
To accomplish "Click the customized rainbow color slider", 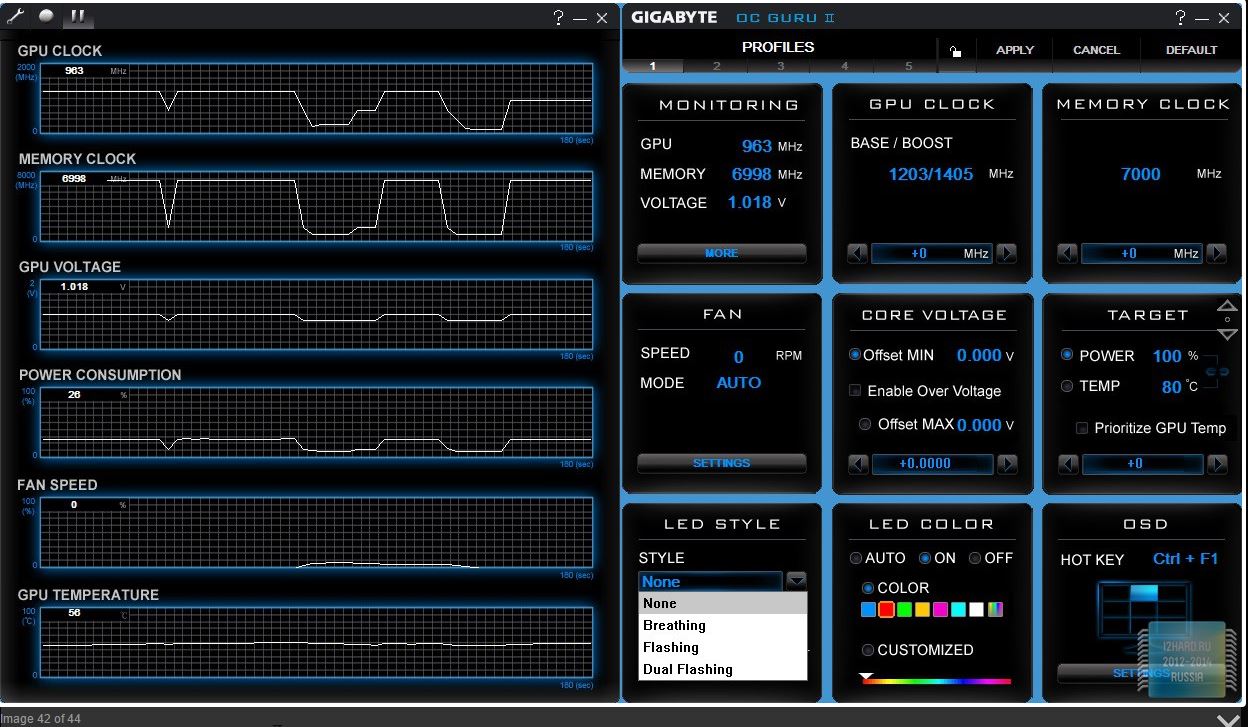I will coord(936,681).
